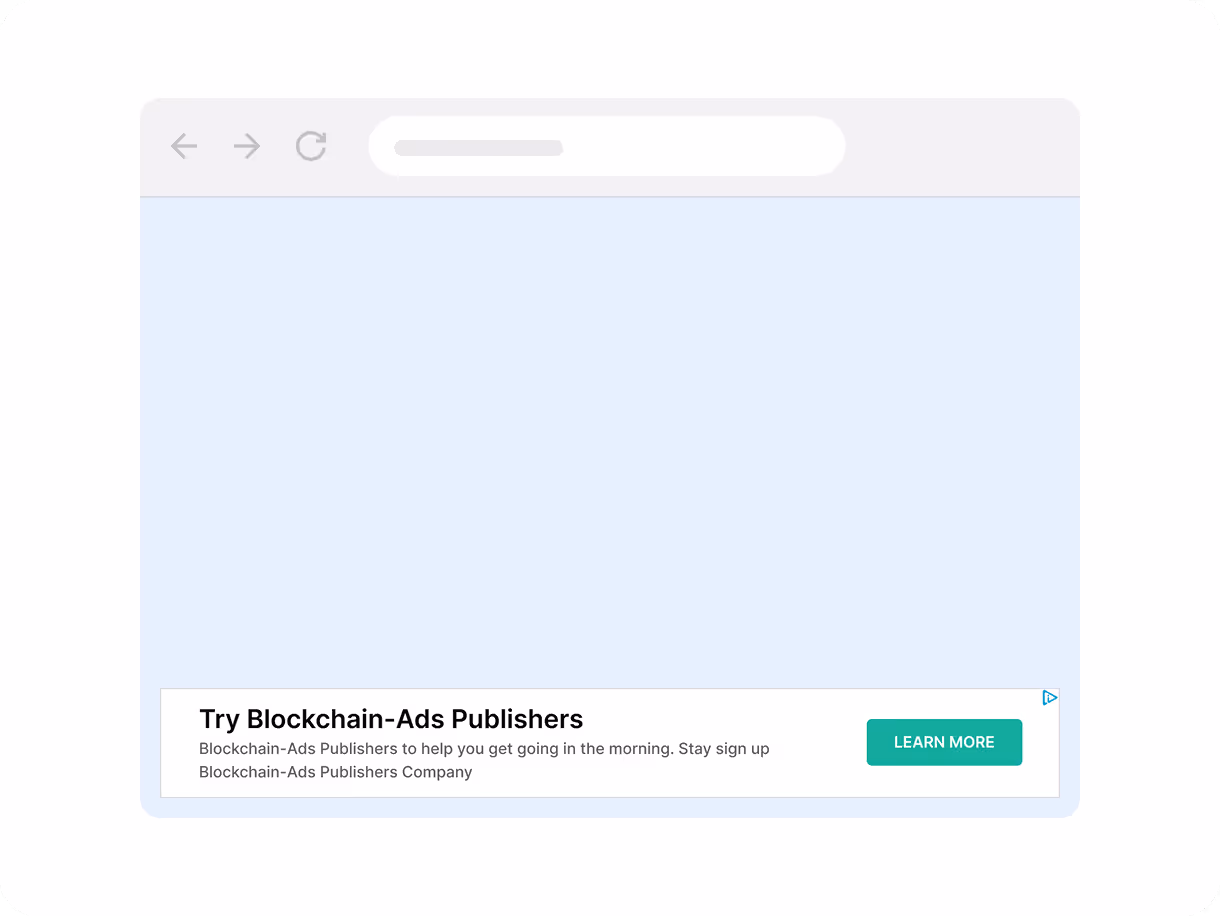The image size is (1220, 916).
Task: Open the AdChoices triangle icon on banner
Action: 1049,697
